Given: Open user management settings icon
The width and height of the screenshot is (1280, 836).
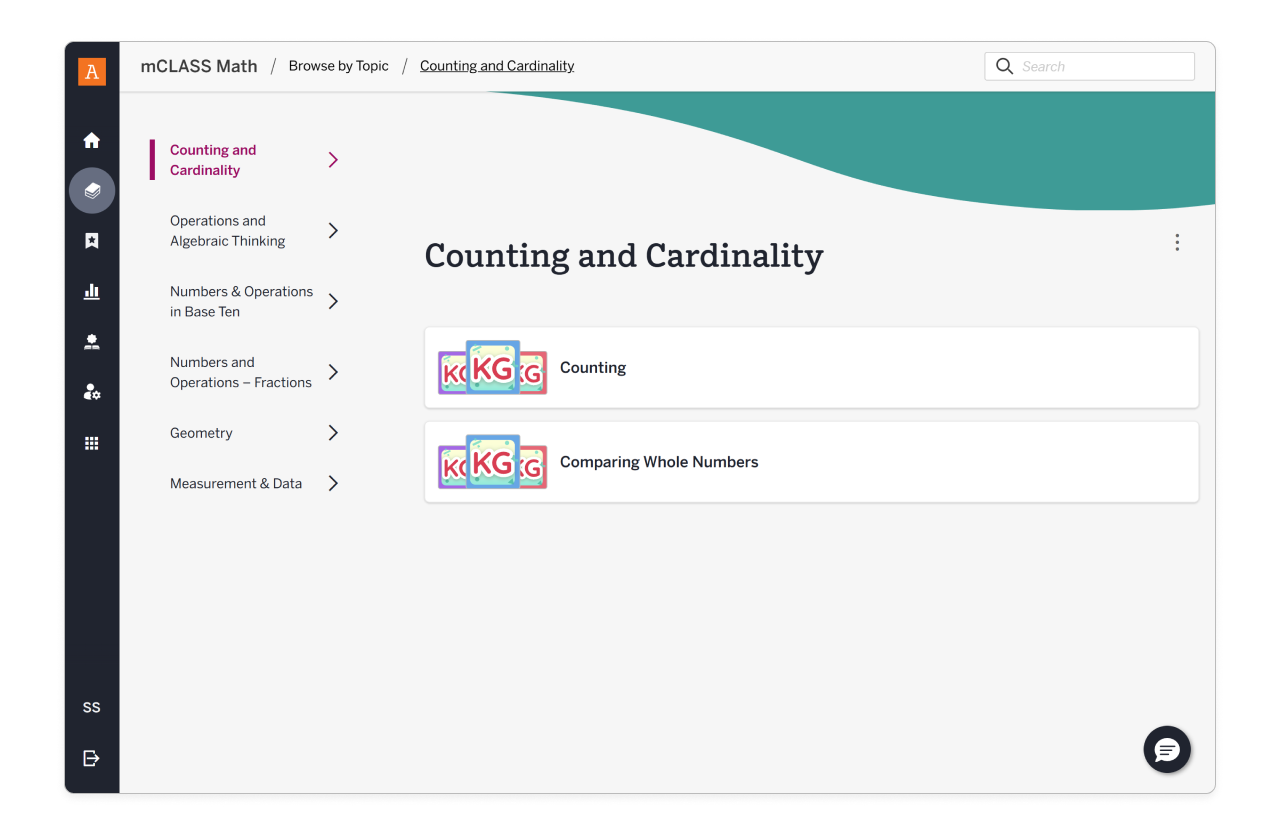Looking at the screenshot, I should 91,392.
